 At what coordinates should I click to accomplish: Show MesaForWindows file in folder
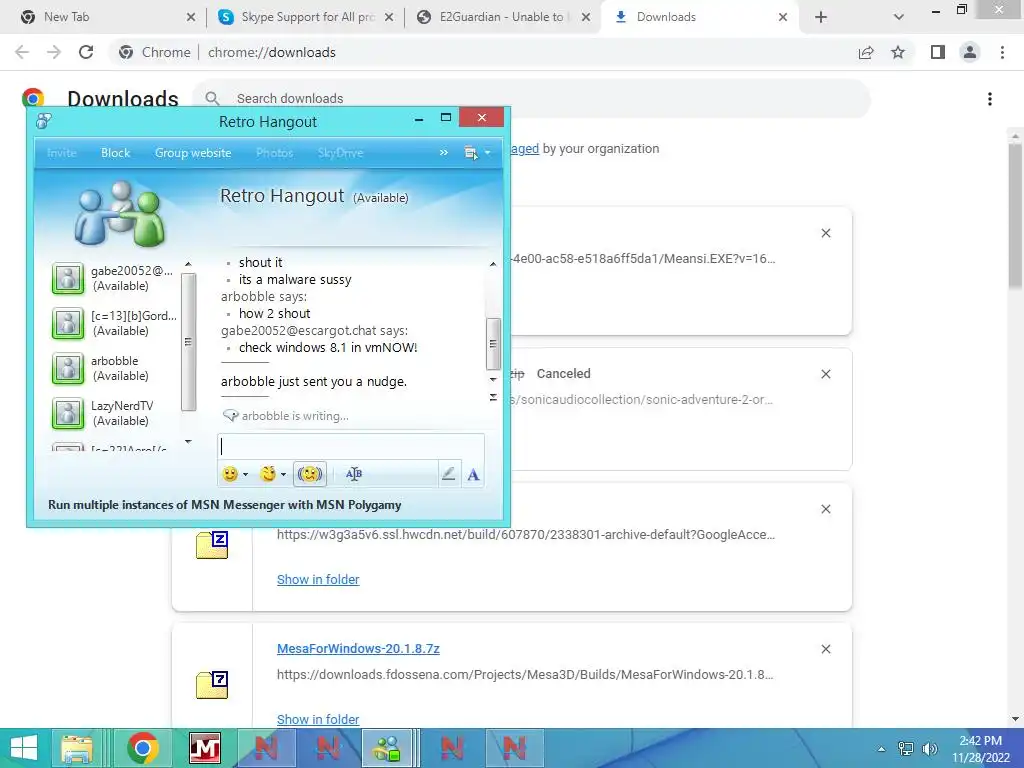pos(318,719)
